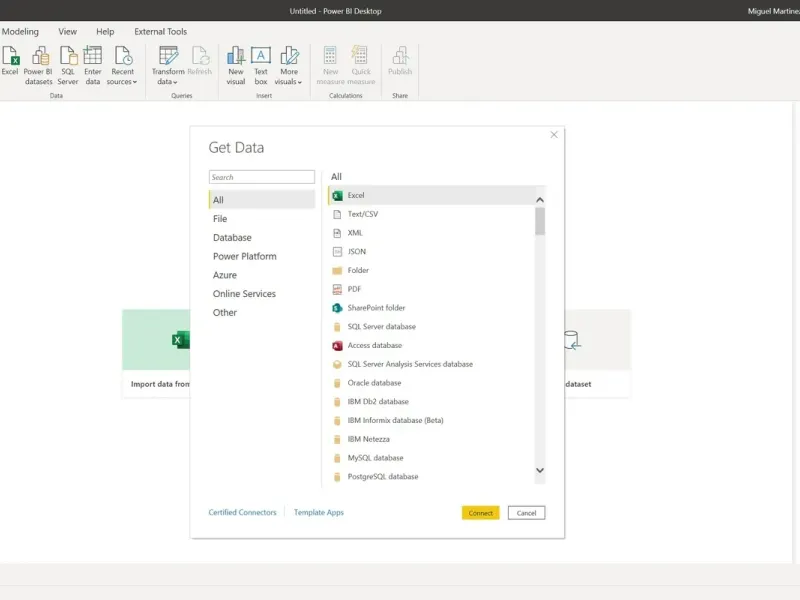Select the XML connector icon

point(337,233)
